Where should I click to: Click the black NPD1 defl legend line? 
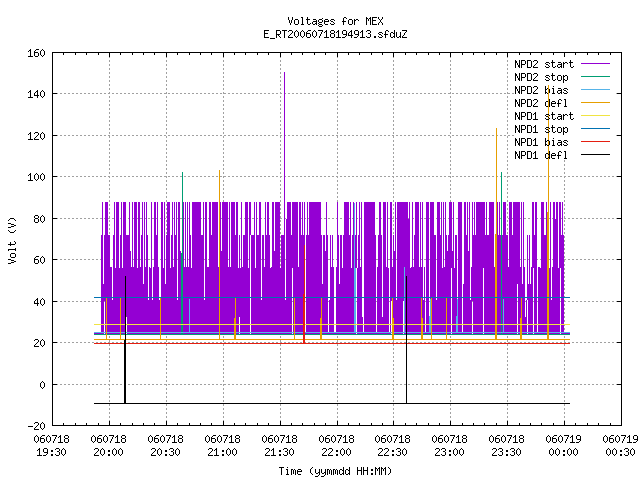595,155
